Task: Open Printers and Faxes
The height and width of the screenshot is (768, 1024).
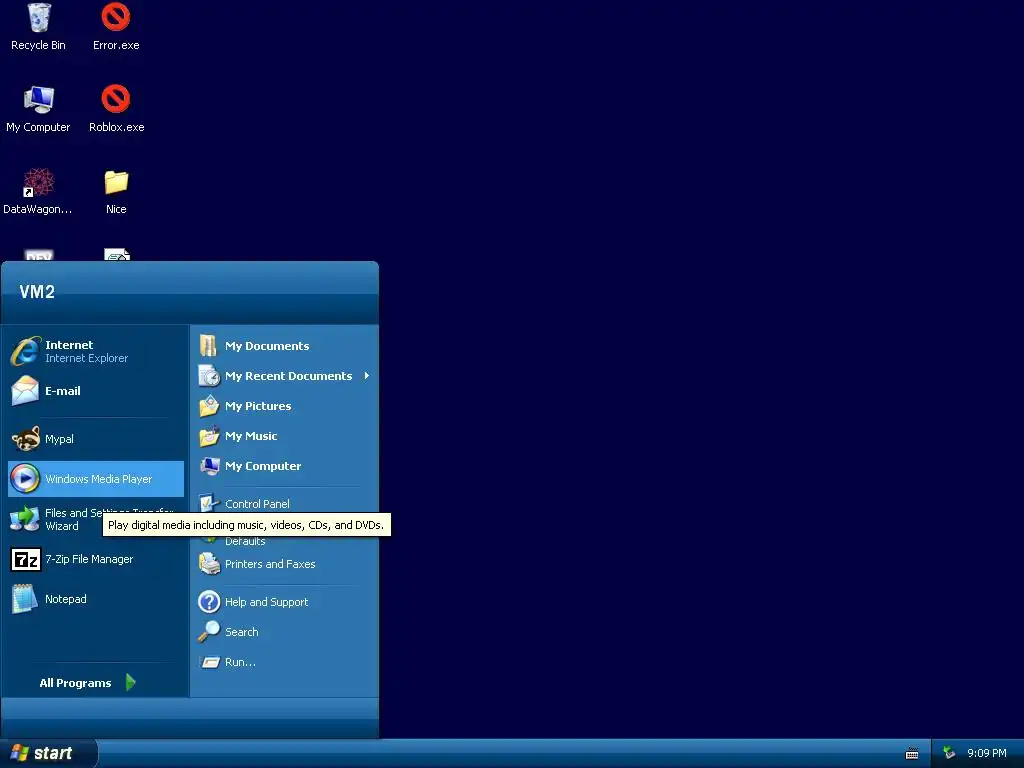Action: pyautogui.click(x=284, y=564)
